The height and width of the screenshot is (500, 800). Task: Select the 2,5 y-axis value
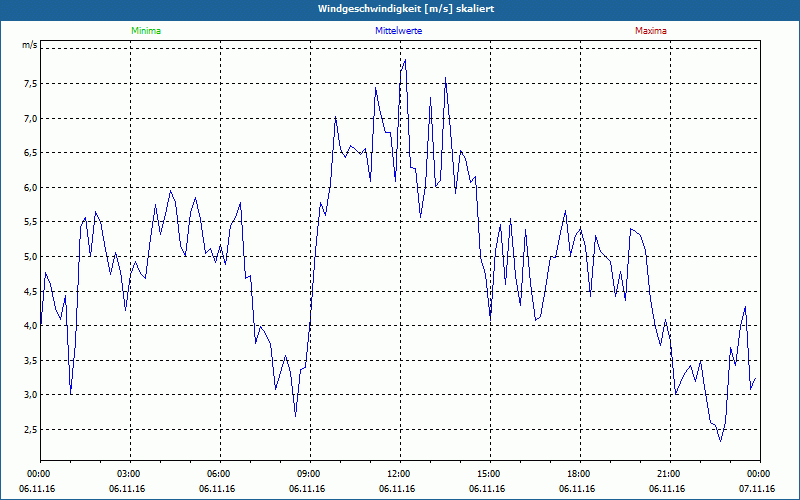tap(30, 430)
